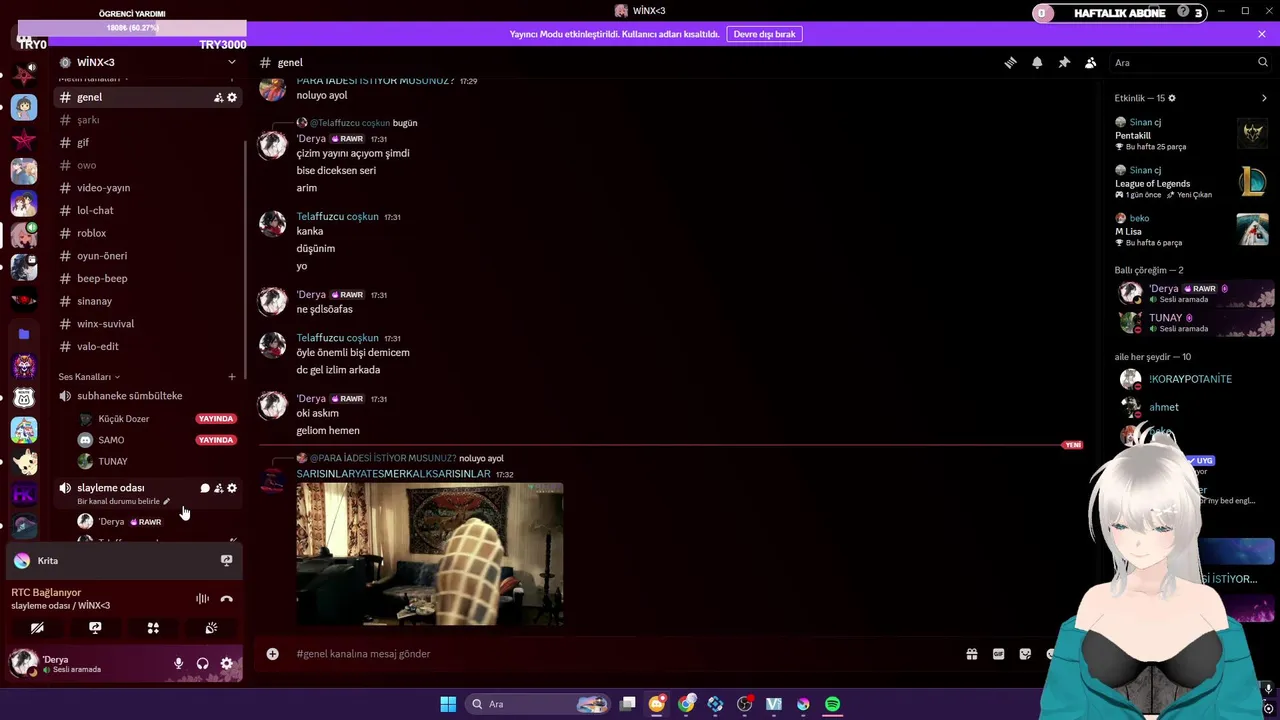Edit the genel channel settings gear
1280x720 pixels.
click(232, 97)
